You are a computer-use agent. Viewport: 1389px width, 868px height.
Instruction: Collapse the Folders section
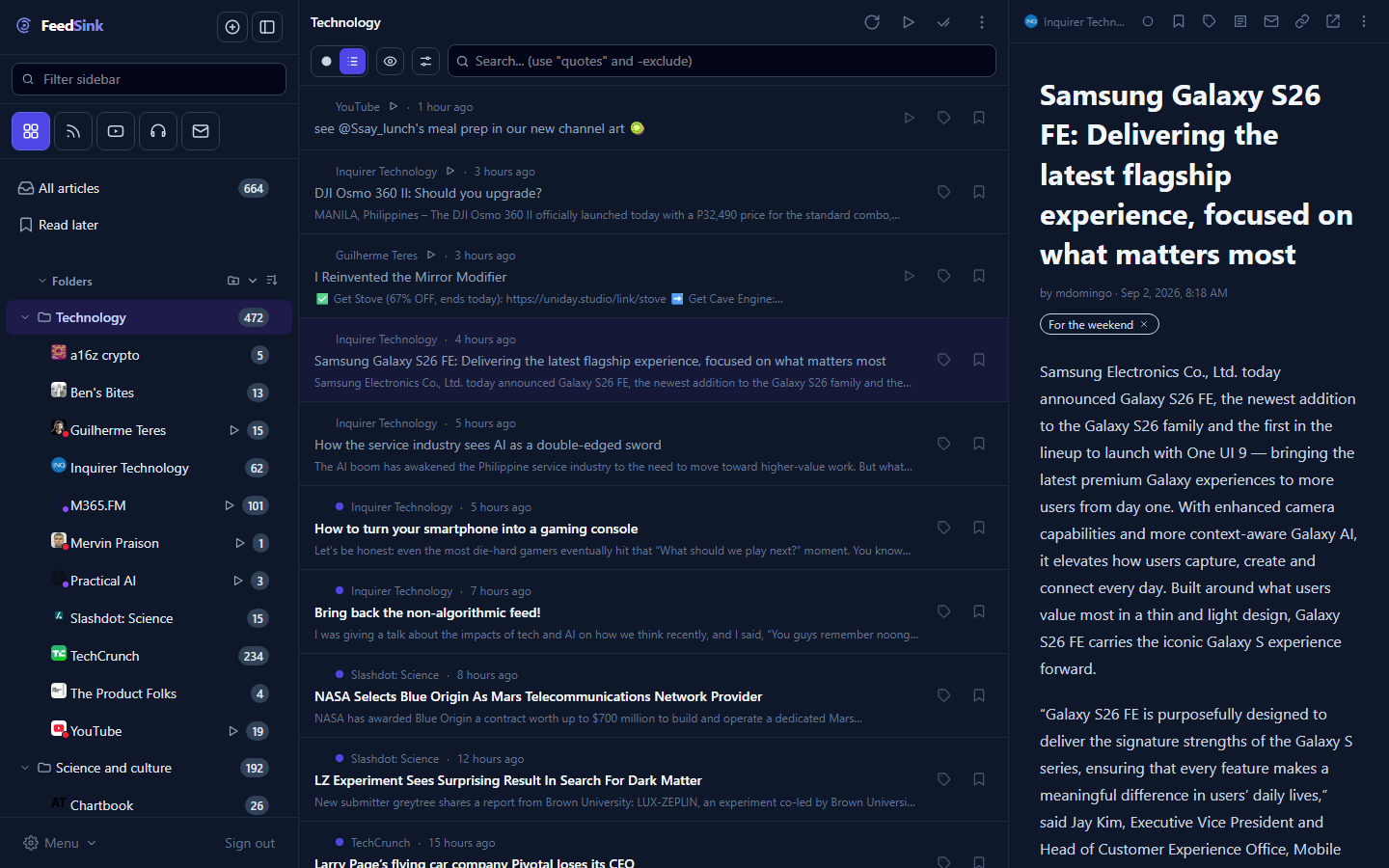tap(42, 281)
